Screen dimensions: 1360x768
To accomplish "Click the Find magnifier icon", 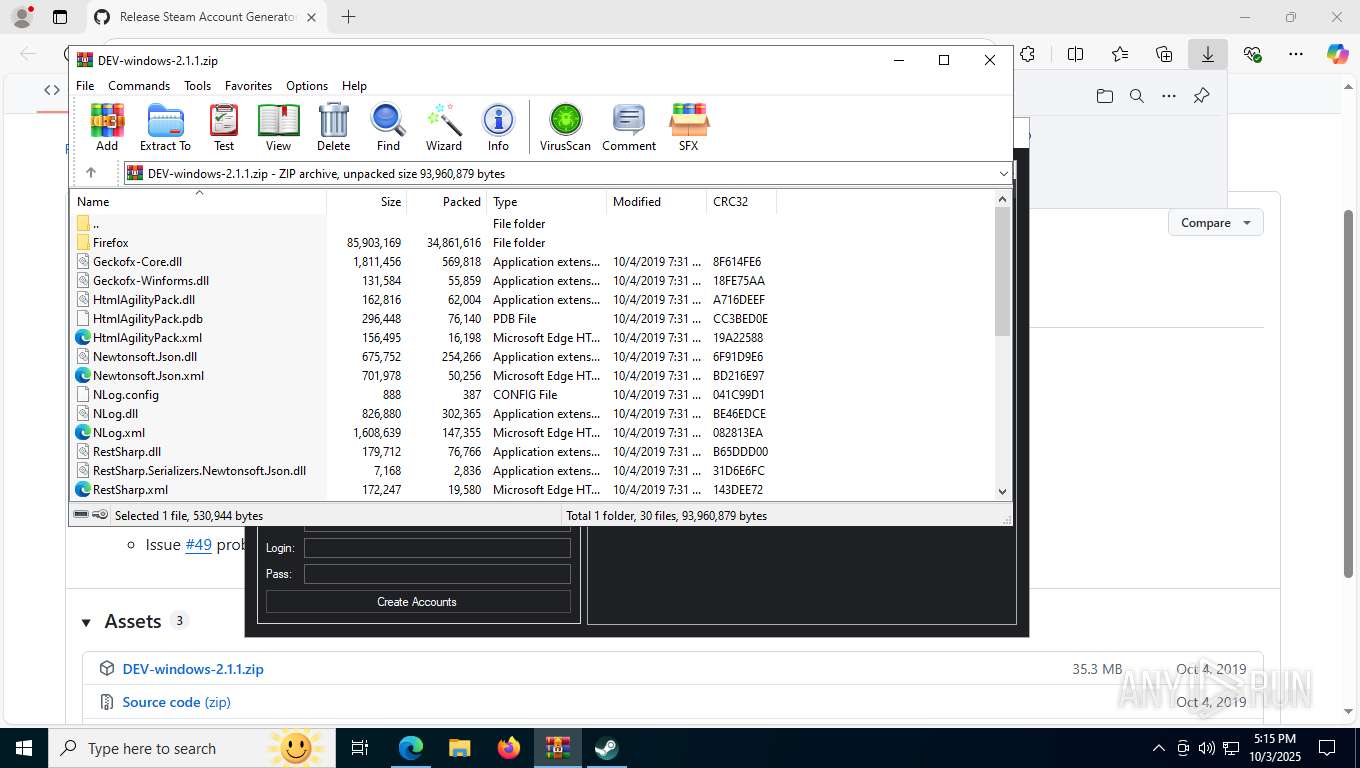I will click(x=388, y=127).
